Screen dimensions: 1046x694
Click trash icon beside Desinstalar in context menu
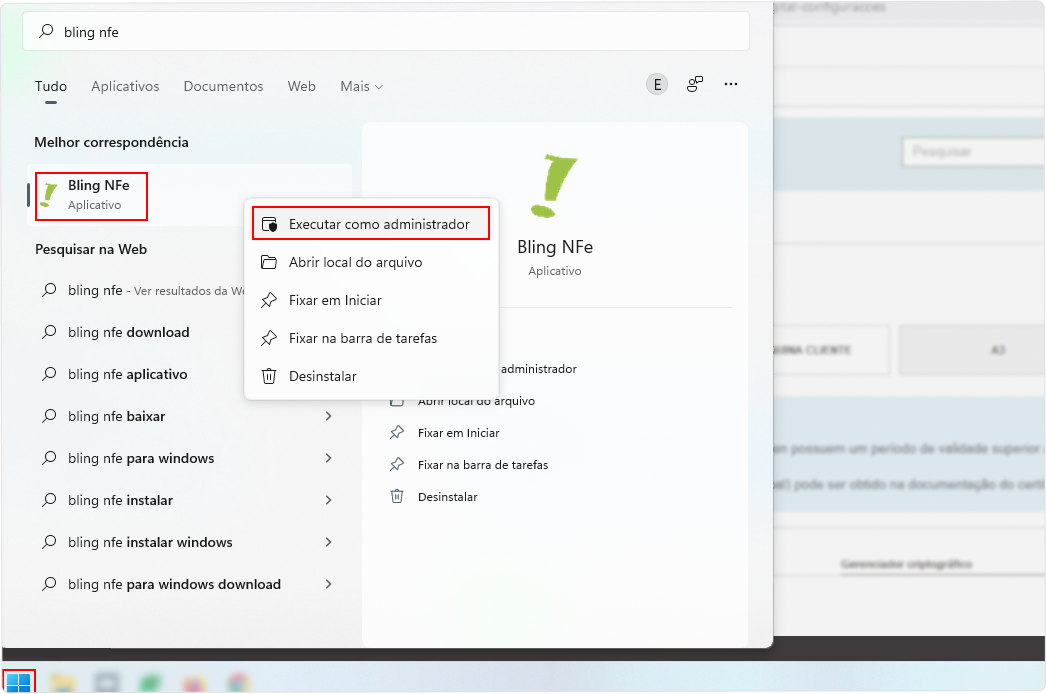click(x=269, y=376)
